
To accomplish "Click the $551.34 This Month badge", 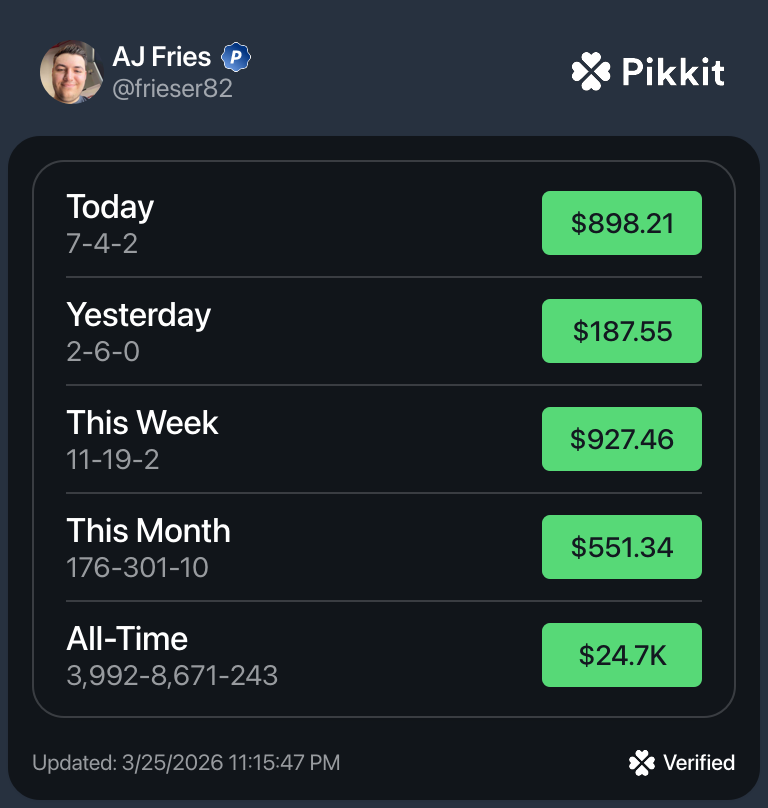I will click(622, 547).
